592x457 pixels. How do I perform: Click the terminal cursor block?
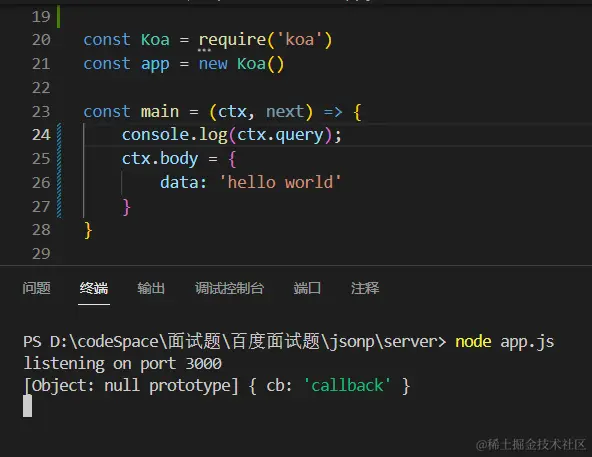coord(27,406)
